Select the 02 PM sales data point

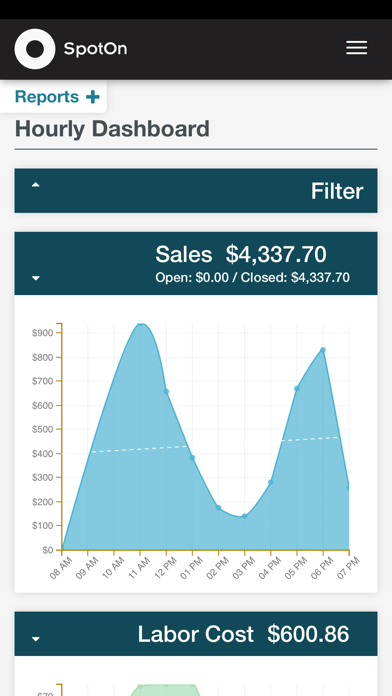pyautogui.click(x=218, y=508)
